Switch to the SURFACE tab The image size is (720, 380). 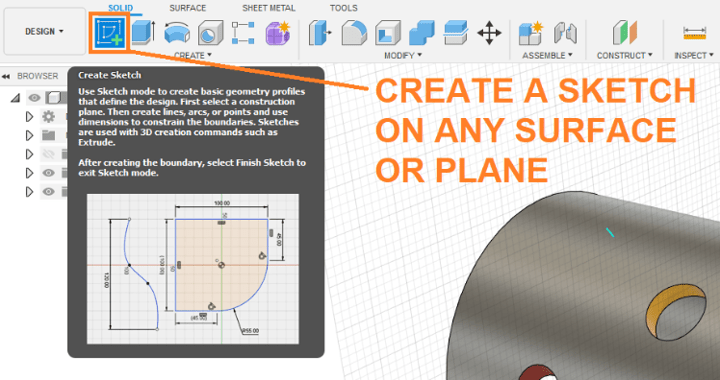click(x=187, y=8)
